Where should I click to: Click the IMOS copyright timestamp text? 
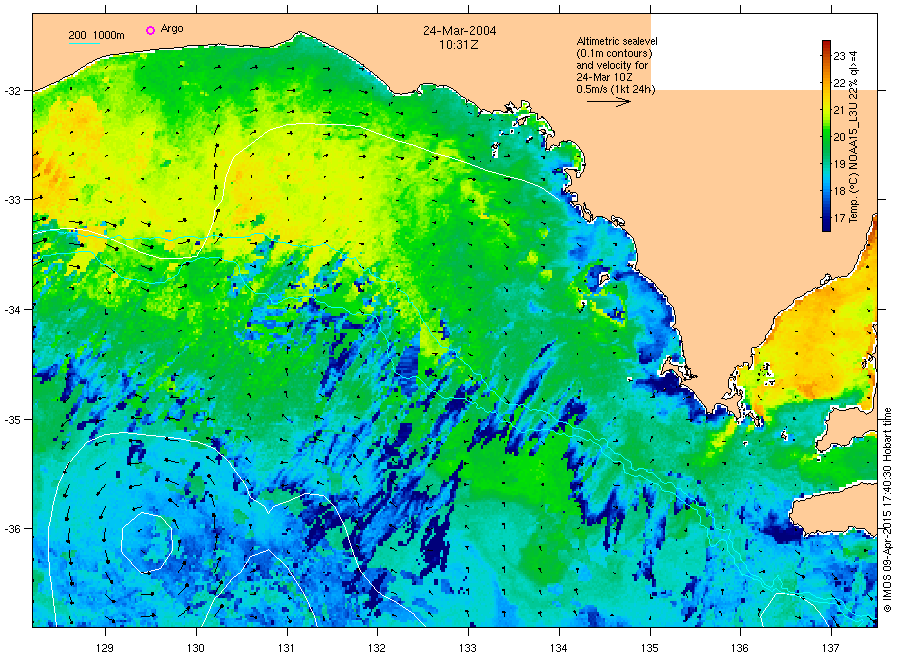[887, 510]
